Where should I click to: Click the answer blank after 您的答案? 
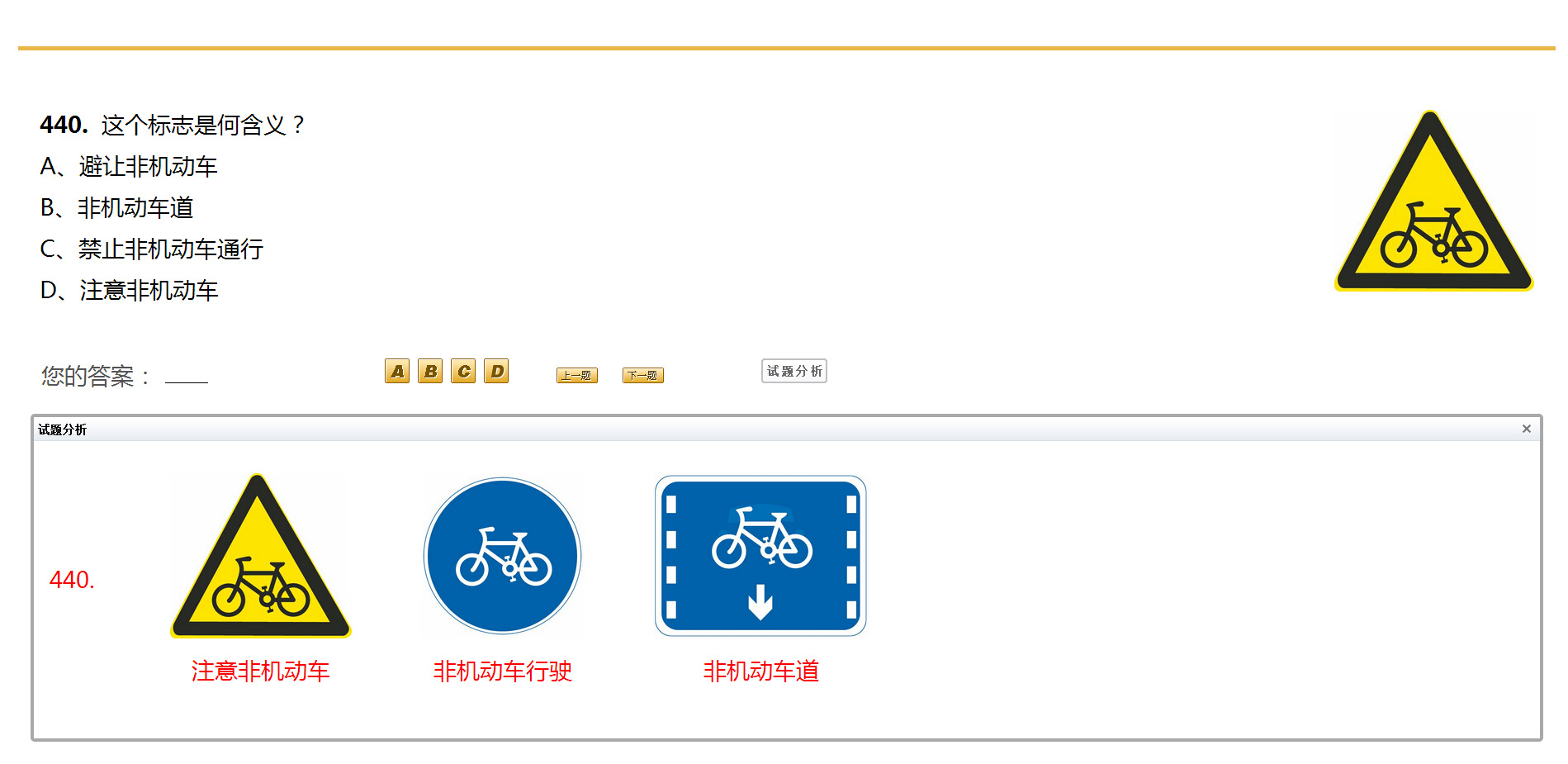coord(187,376)
